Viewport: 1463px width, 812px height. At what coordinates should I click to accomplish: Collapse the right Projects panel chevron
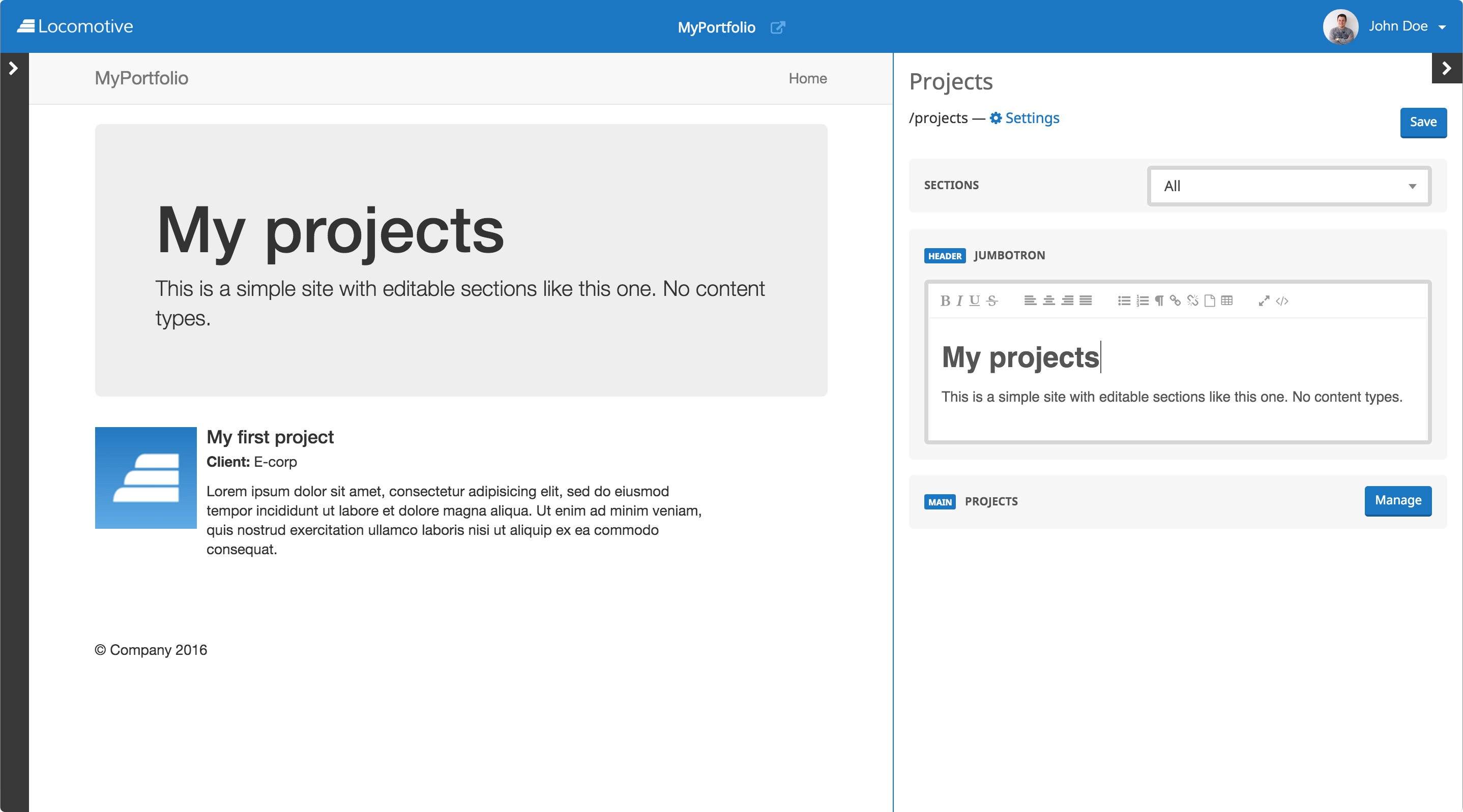[x=1446, y=69]
